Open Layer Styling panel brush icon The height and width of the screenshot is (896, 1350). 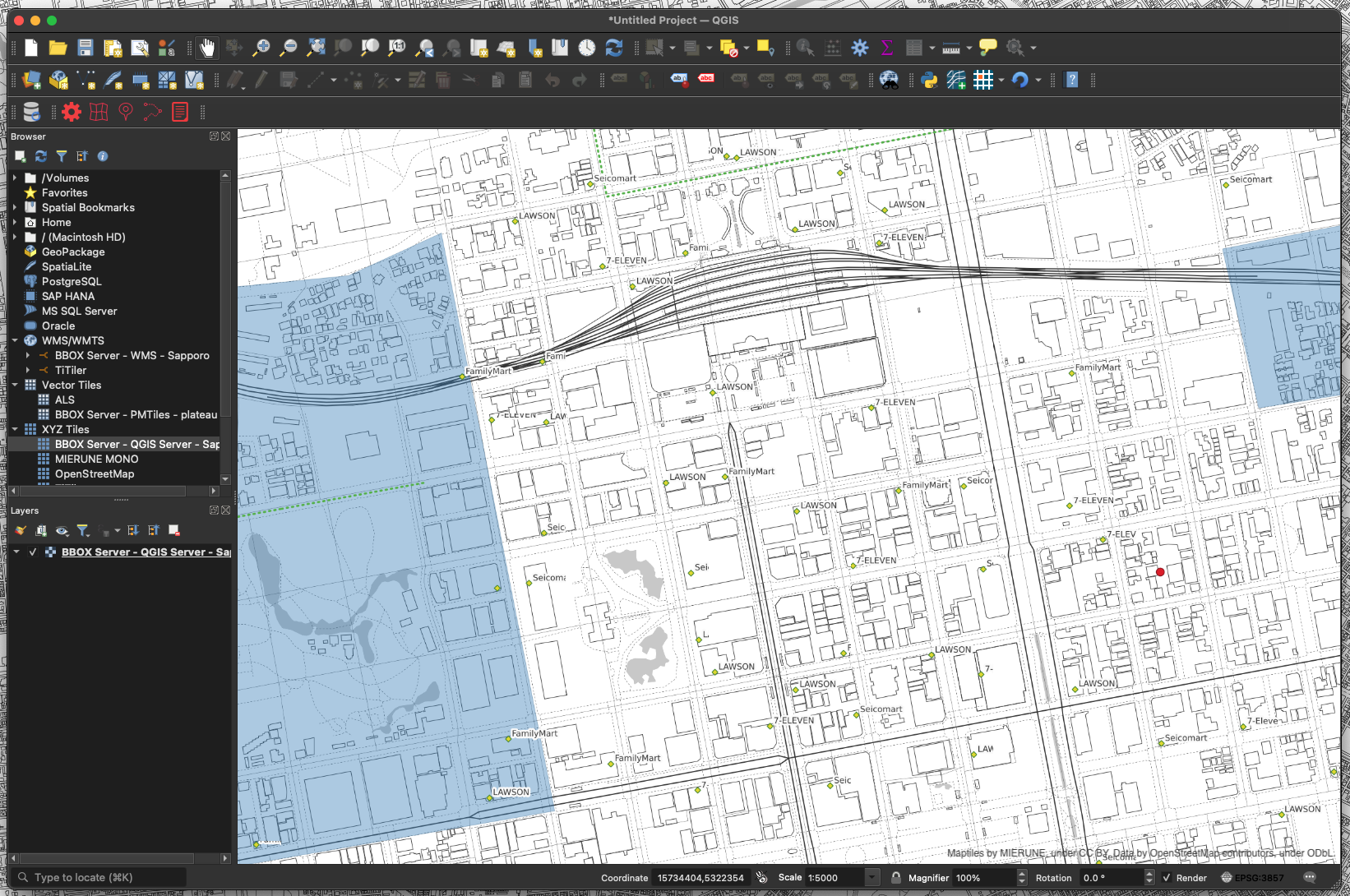pyautogui.click(x=21, y=531)
